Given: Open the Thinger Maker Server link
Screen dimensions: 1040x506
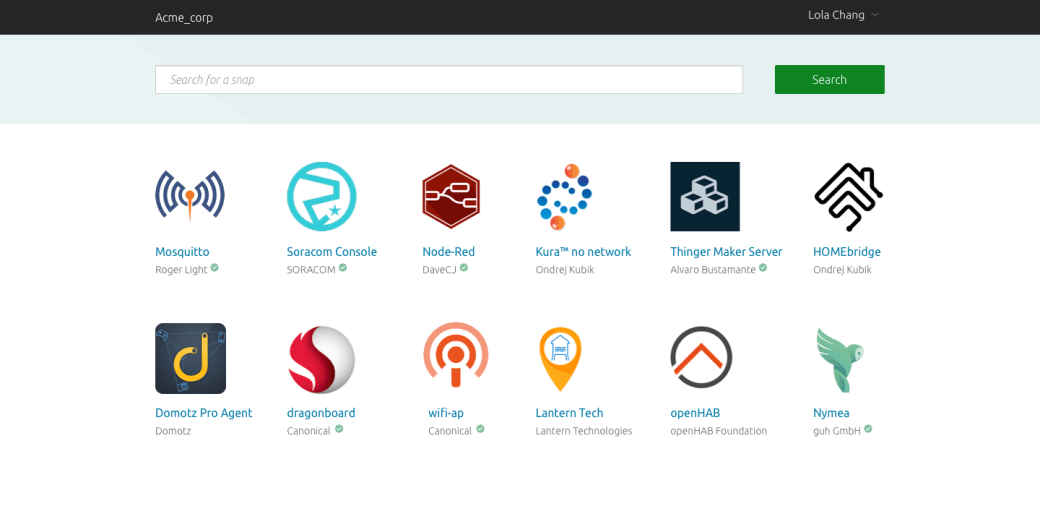Looking at the screenshot, I should click(x=726, y=252).
